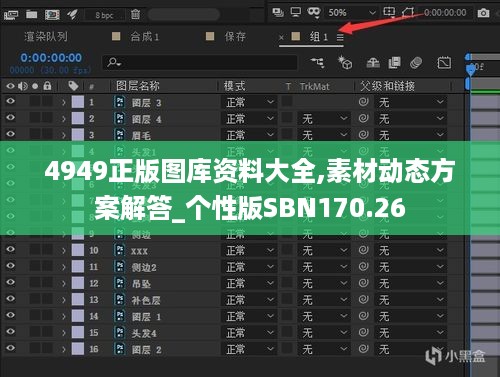
Task: Hide layer 图层 3 with its eye icon
Action: coord(10,101)
